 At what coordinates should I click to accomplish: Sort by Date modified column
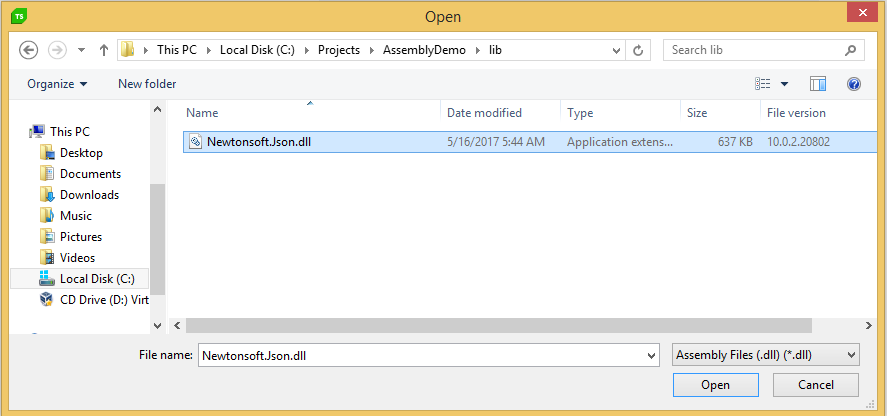click(484, 113)
